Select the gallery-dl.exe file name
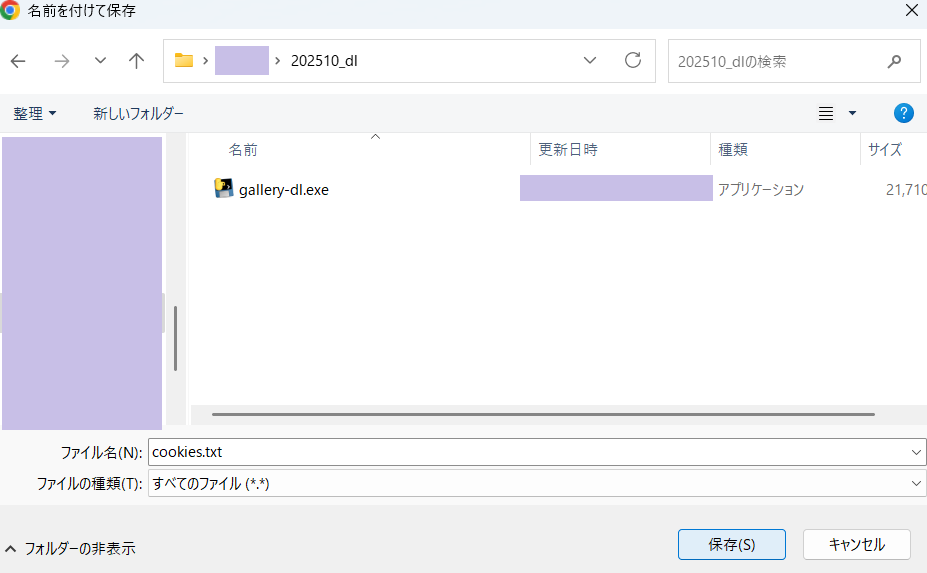This screenshot has height=573, width=927. click(x=284, y=190)
